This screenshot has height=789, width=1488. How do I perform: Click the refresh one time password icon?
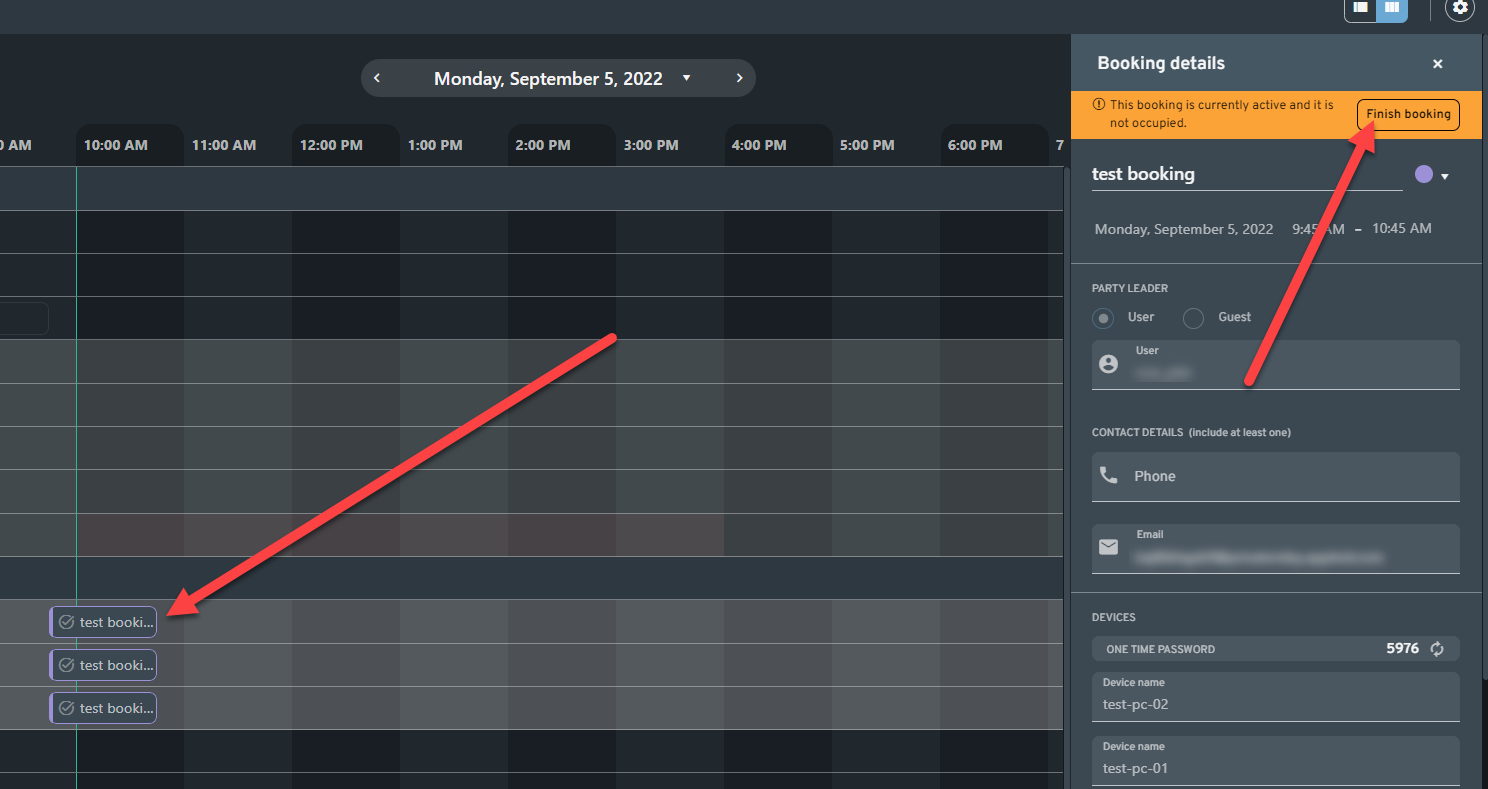pyautogui.click(x=1437, y=649)
